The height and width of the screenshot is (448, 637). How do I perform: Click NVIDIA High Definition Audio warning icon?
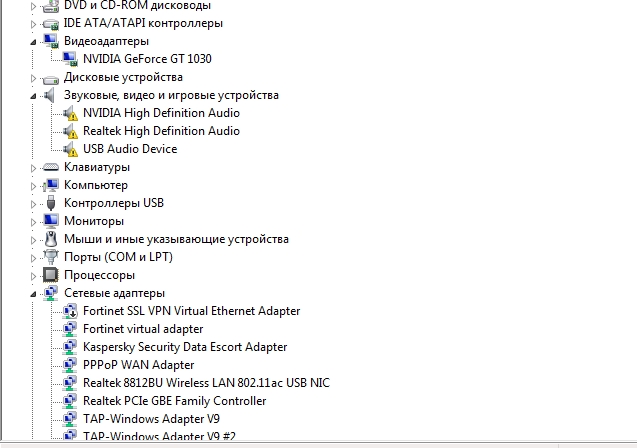click(70, 113)
